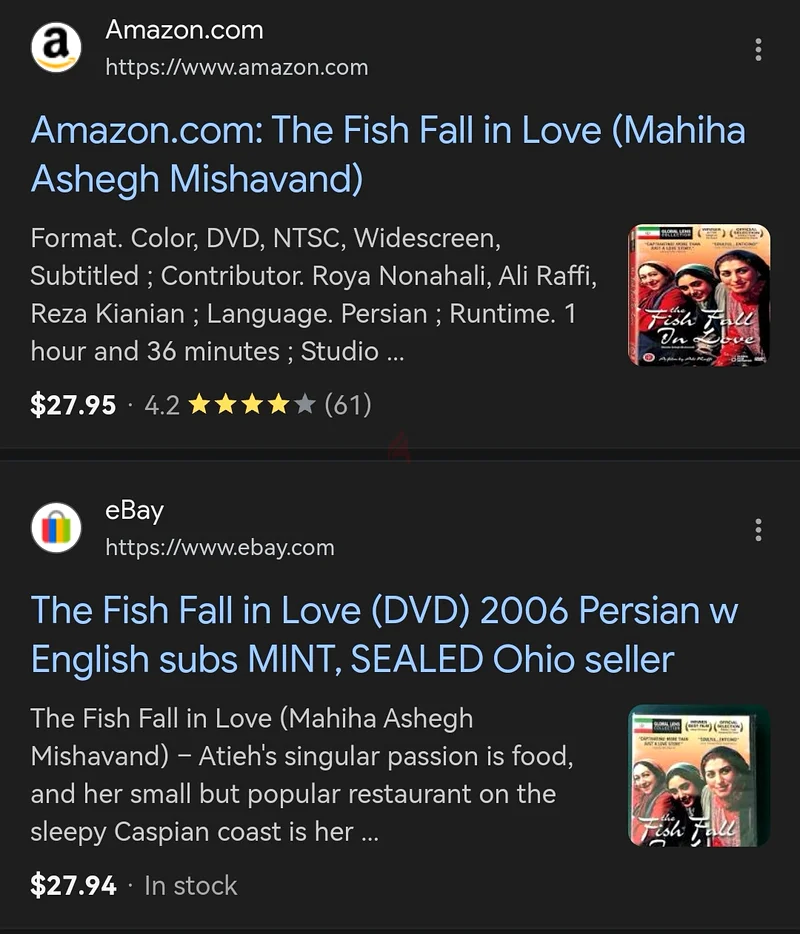Screen dimensions: 800x934
Task: Click the $27.95 price on Amazon result
Action: [x=73, y=405]
